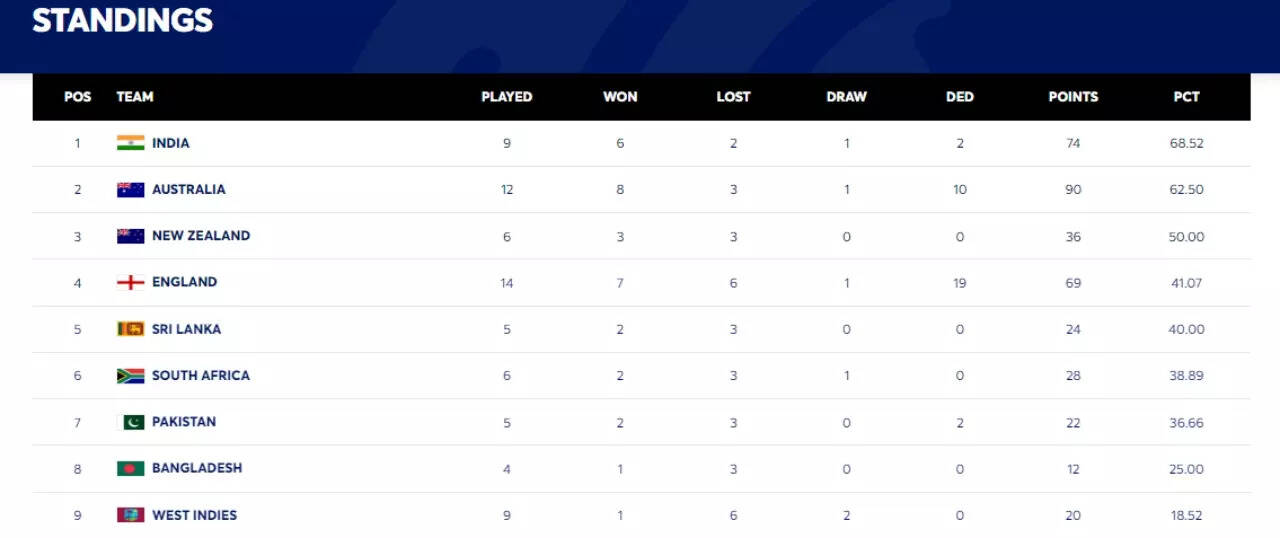Click the India flag icon
Viewport: 1280px width, 538px height.
click(x=130, y=143)
